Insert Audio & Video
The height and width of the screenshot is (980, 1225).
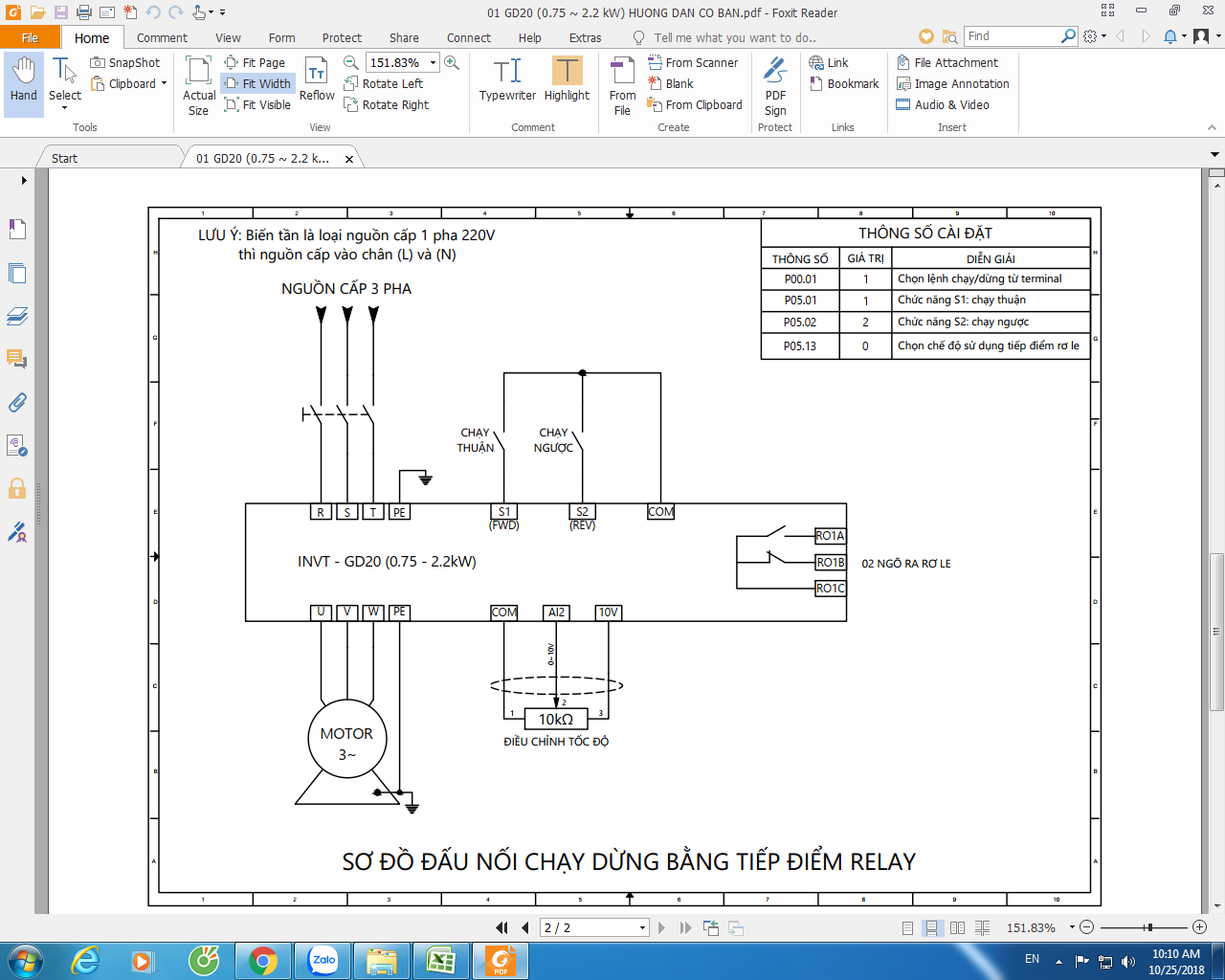943,104
